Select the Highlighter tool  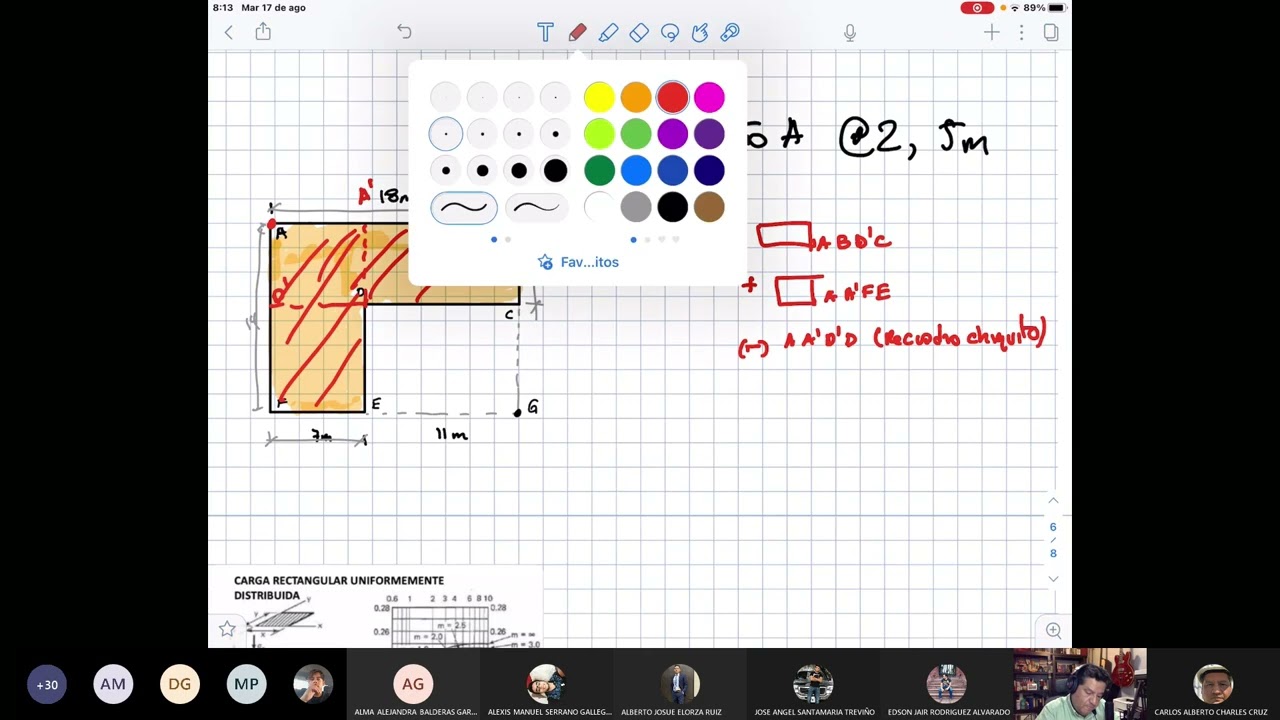(608, 33)
